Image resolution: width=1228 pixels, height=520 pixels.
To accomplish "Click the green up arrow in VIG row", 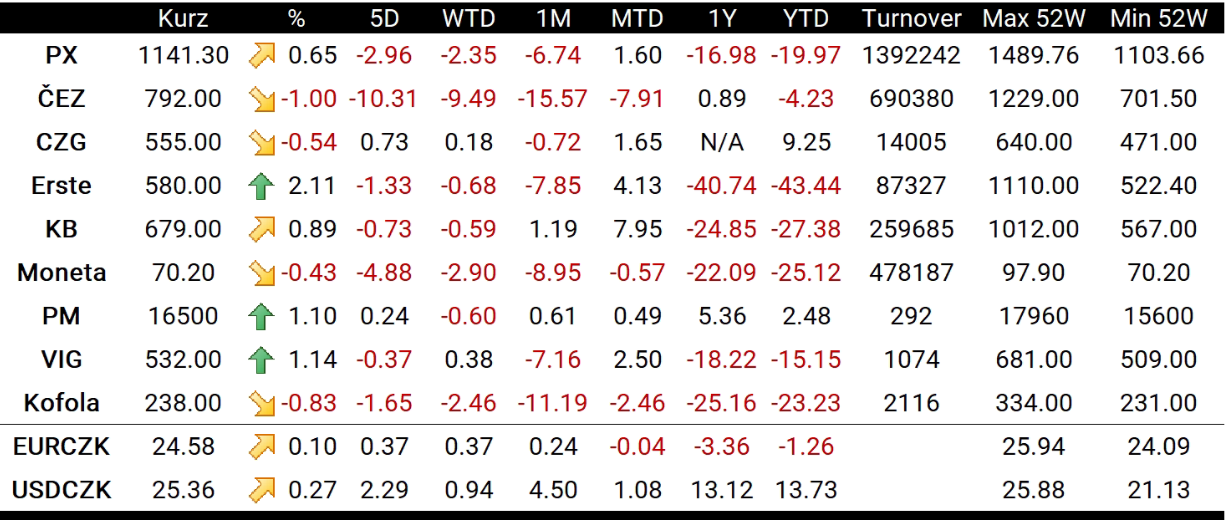I will (261, 360).
